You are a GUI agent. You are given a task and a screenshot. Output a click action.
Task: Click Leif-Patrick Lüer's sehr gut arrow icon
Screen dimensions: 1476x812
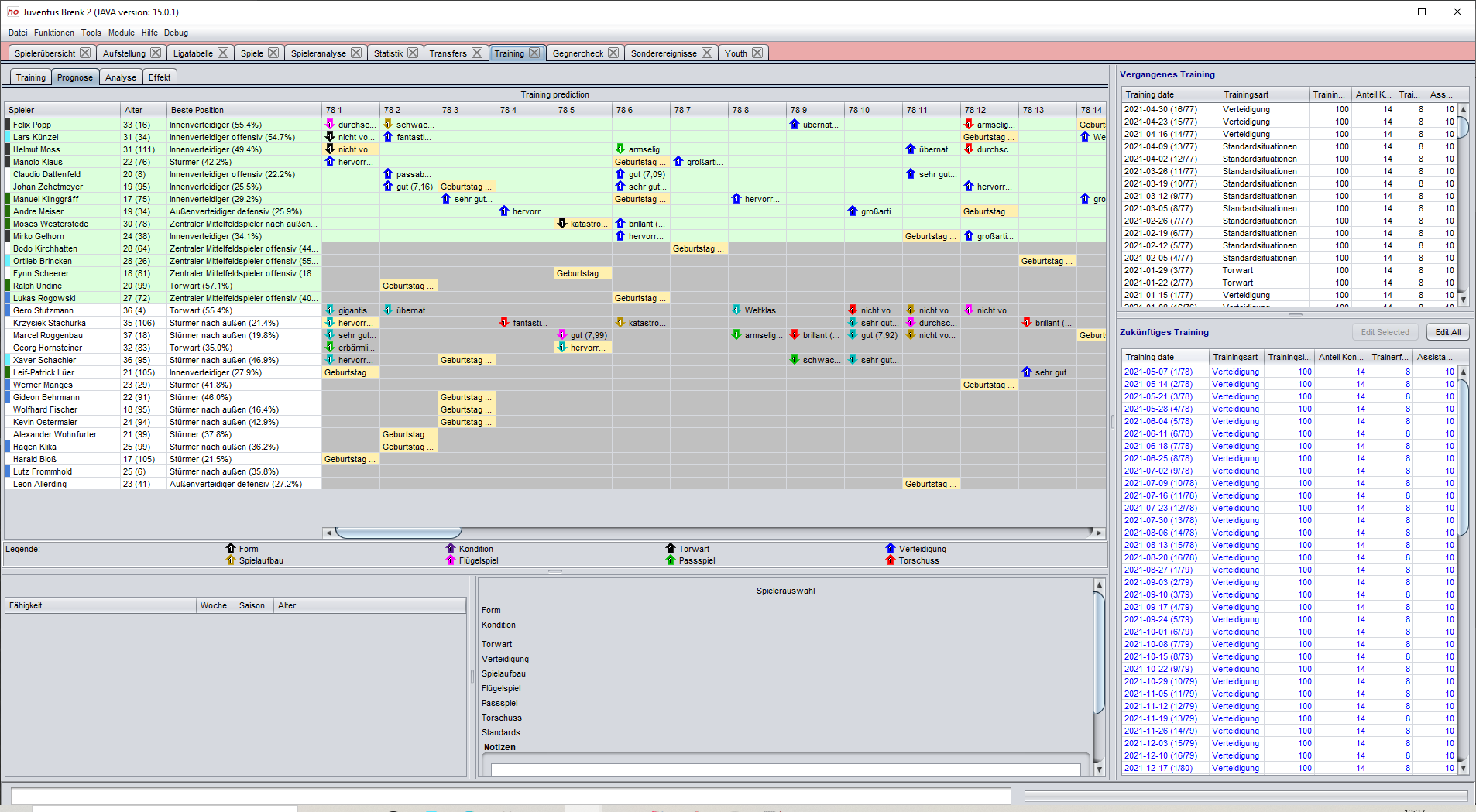click(1027, 372)
